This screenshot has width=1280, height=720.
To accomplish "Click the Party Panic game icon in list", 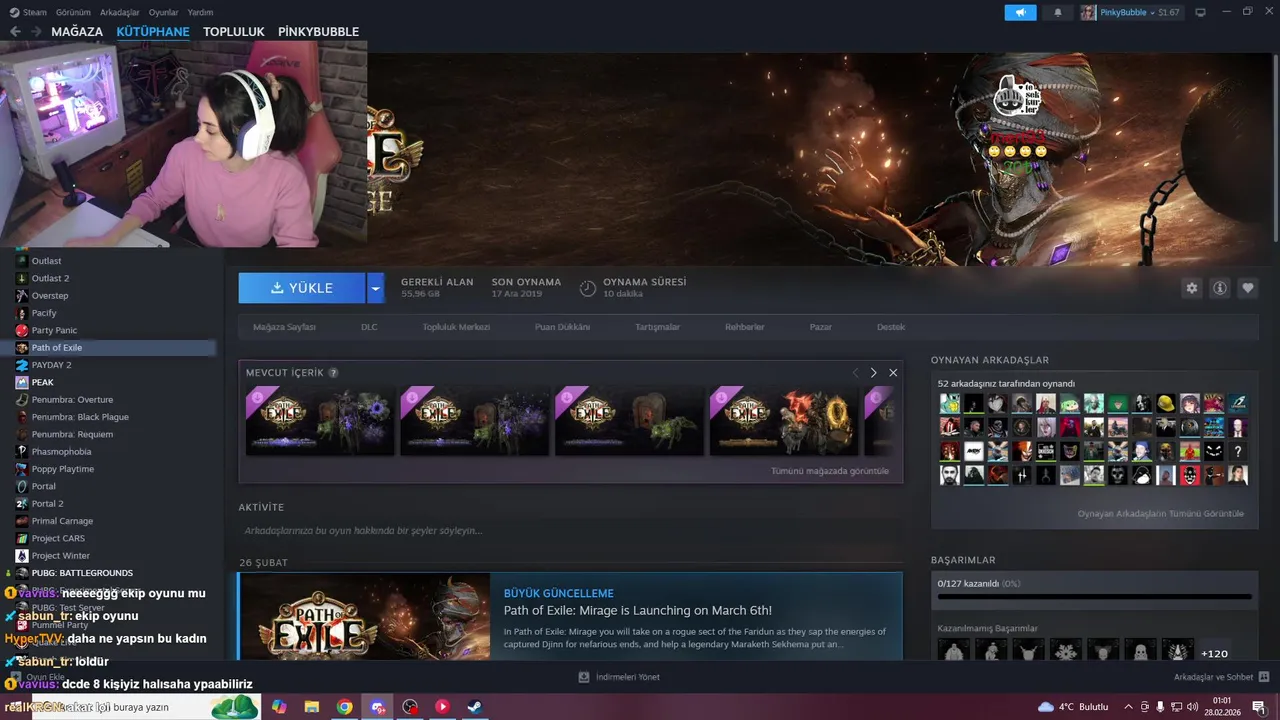I will [x=22, y=330].
